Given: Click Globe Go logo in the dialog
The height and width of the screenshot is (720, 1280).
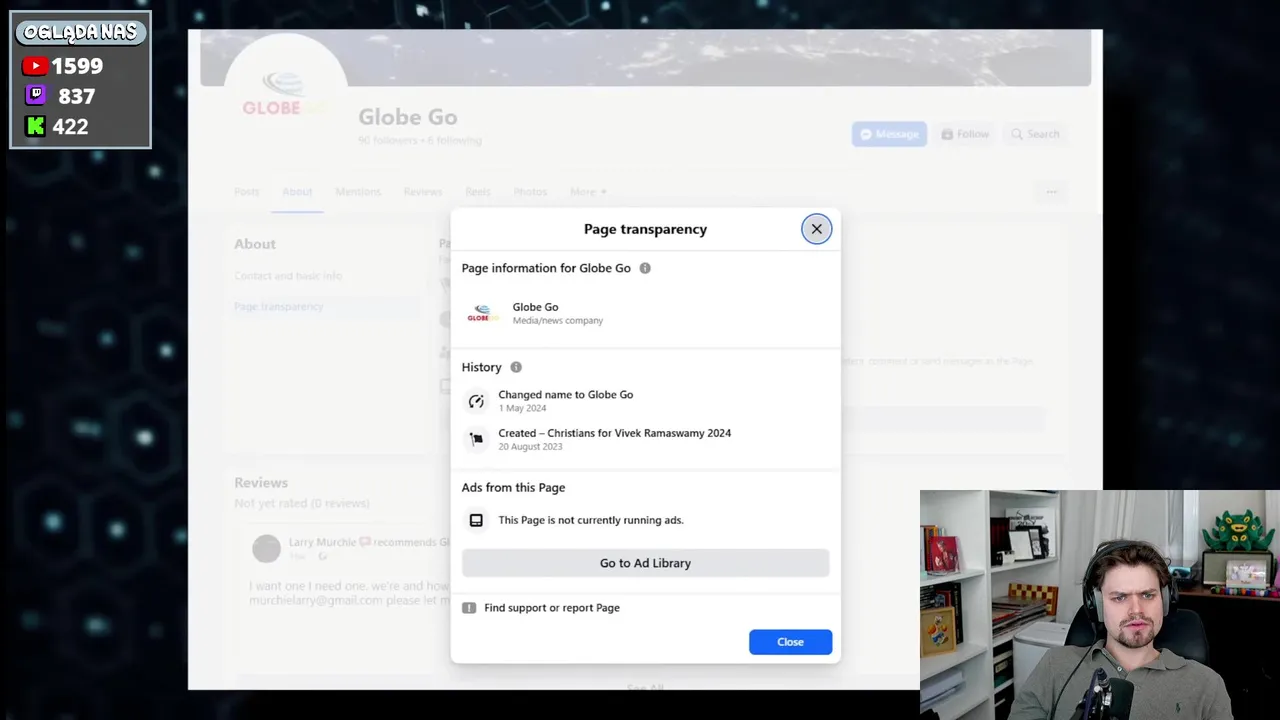Looking at the screenshot, I should tap(483, 313).
